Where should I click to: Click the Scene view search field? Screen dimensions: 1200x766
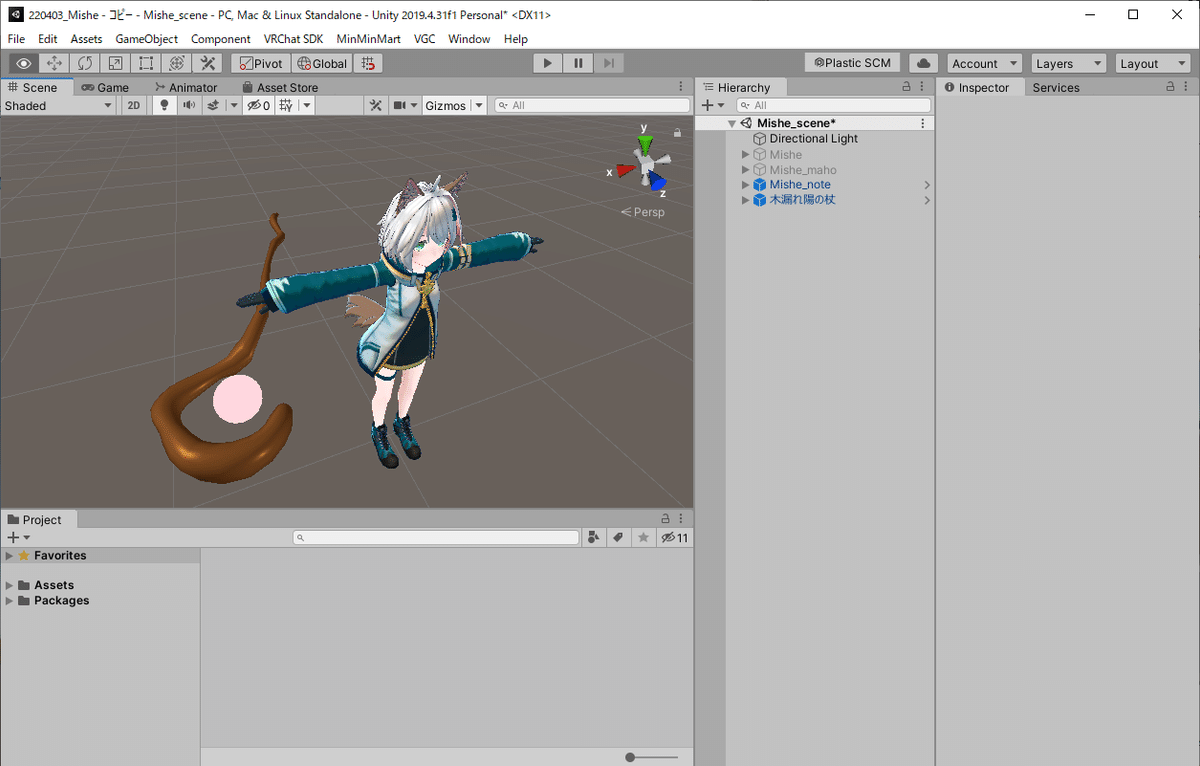click(x=592, y=105)
